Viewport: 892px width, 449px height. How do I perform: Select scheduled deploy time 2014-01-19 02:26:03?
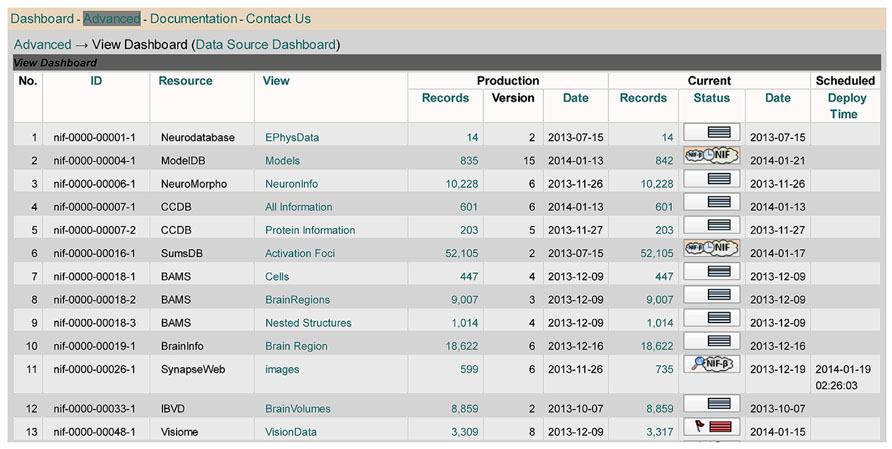point(843,377)
